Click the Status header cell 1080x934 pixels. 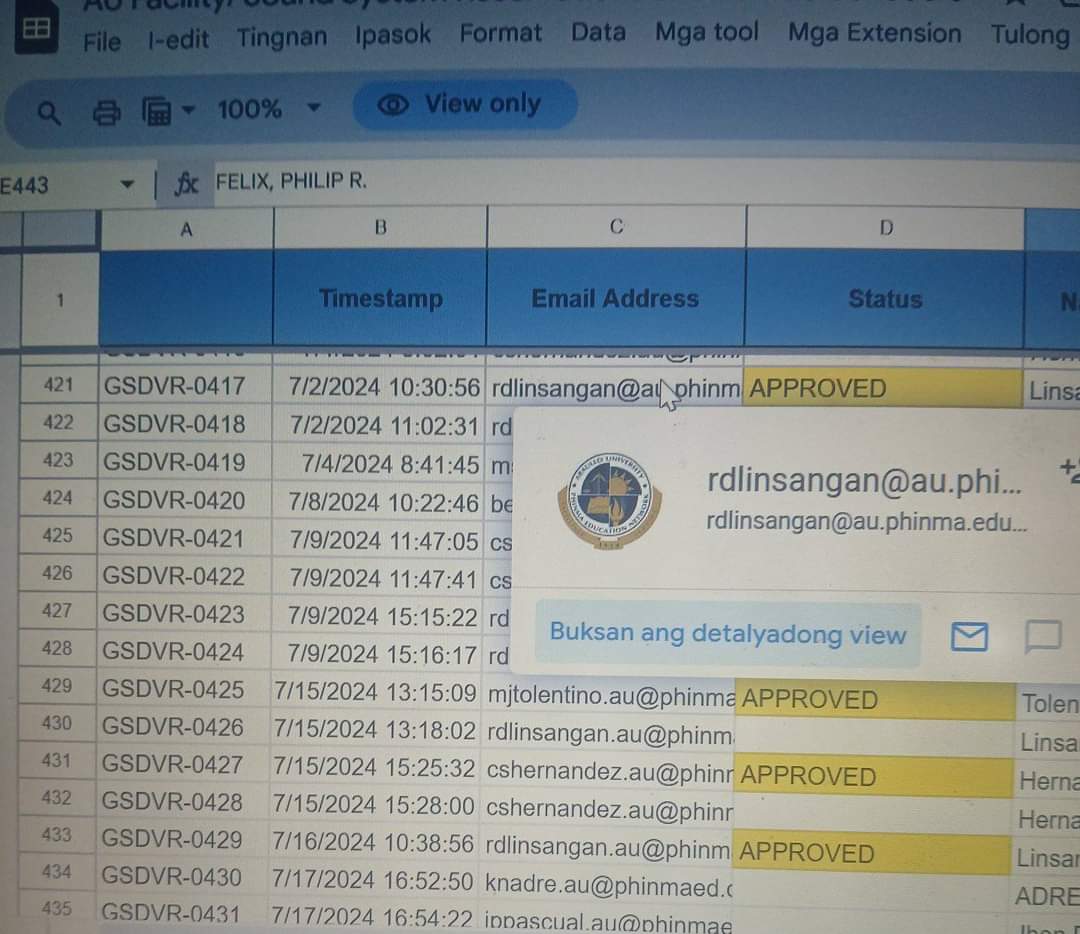(x=885, y=299)
